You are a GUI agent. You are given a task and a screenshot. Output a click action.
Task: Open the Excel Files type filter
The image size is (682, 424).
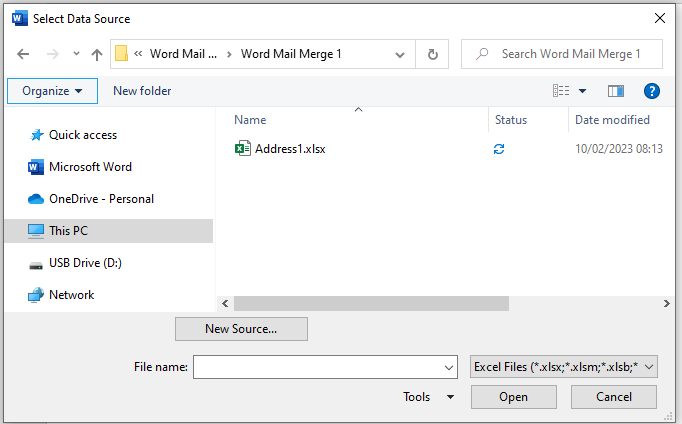[564, 367]
